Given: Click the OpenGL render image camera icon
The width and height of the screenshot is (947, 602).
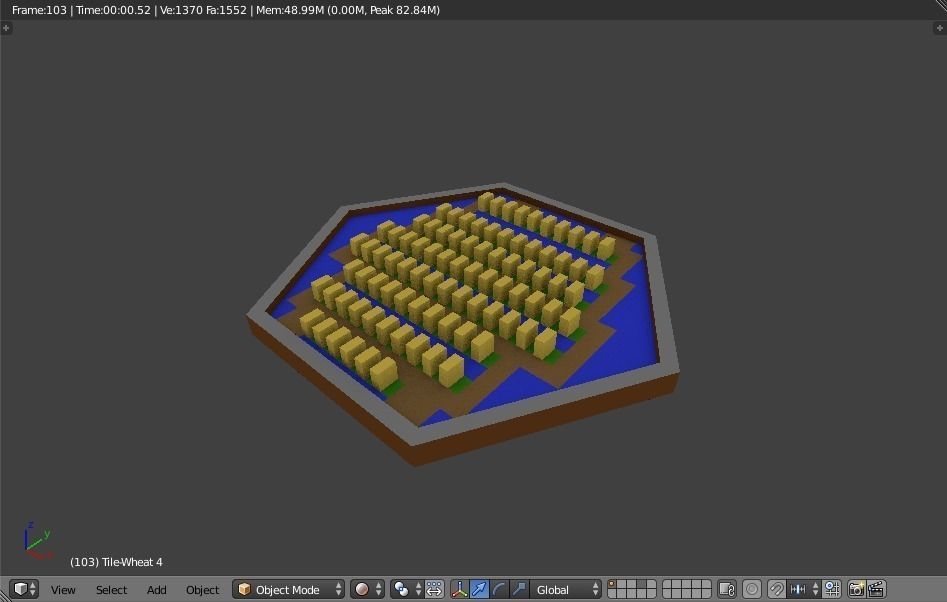Looking at the screenshot, I should 856,589.
